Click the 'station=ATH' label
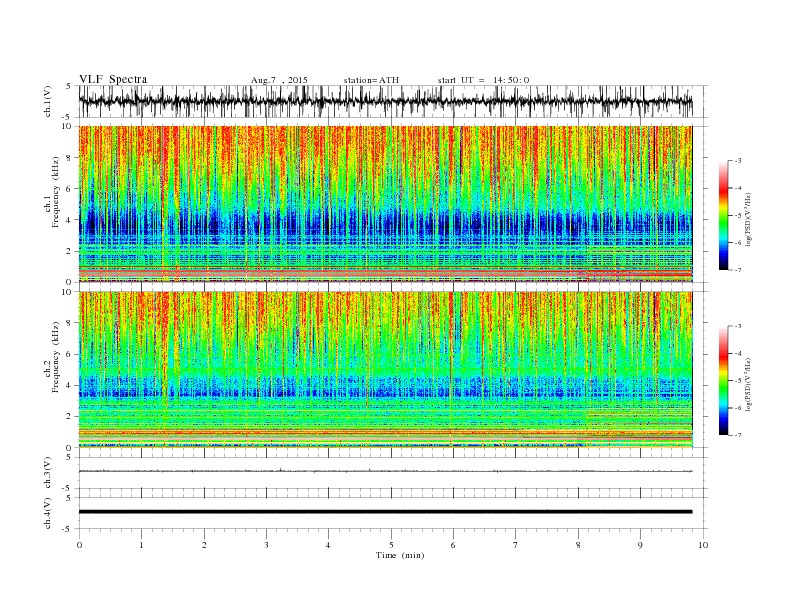The height and width of the screenshot is (612, 792). click(371, 80)
